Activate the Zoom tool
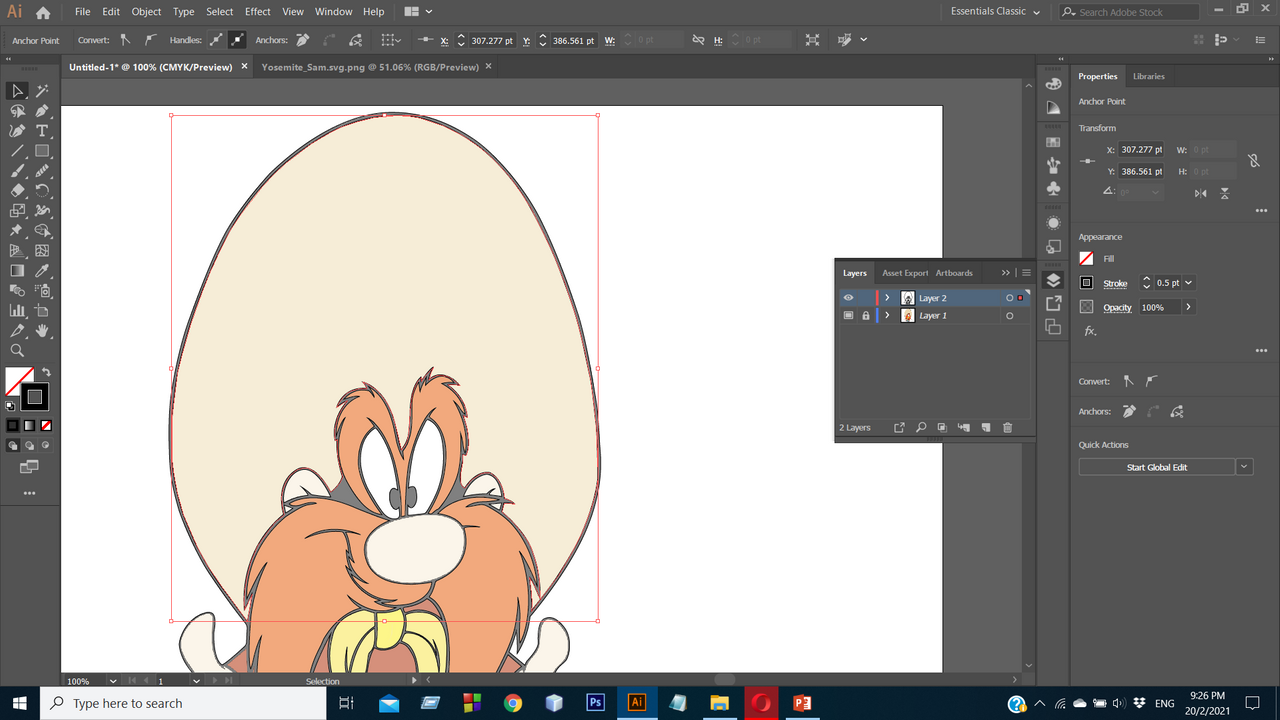 (x=17, y=351)
